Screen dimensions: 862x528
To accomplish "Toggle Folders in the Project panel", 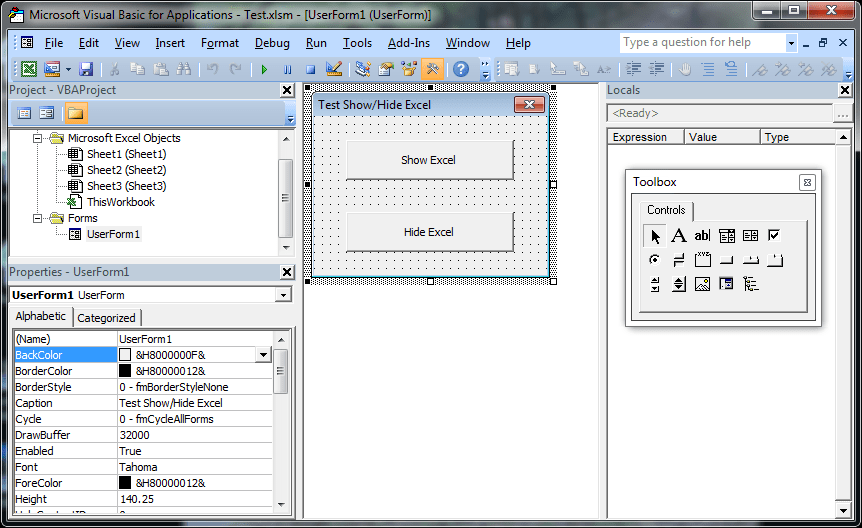I will point(75,113).
